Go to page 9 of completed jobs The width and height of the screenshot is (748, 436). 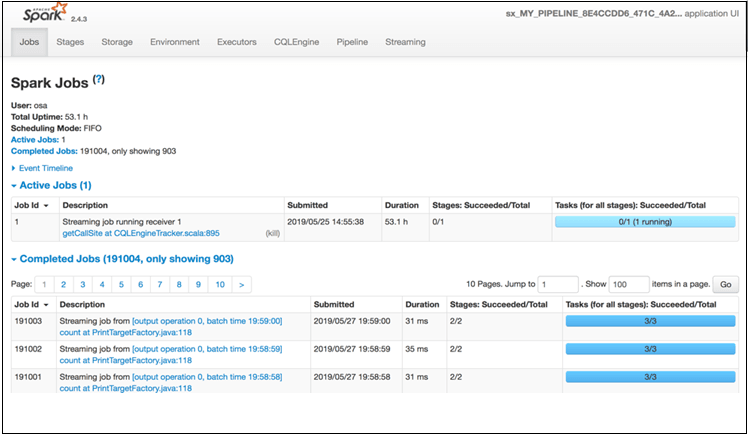pos(198,285)
